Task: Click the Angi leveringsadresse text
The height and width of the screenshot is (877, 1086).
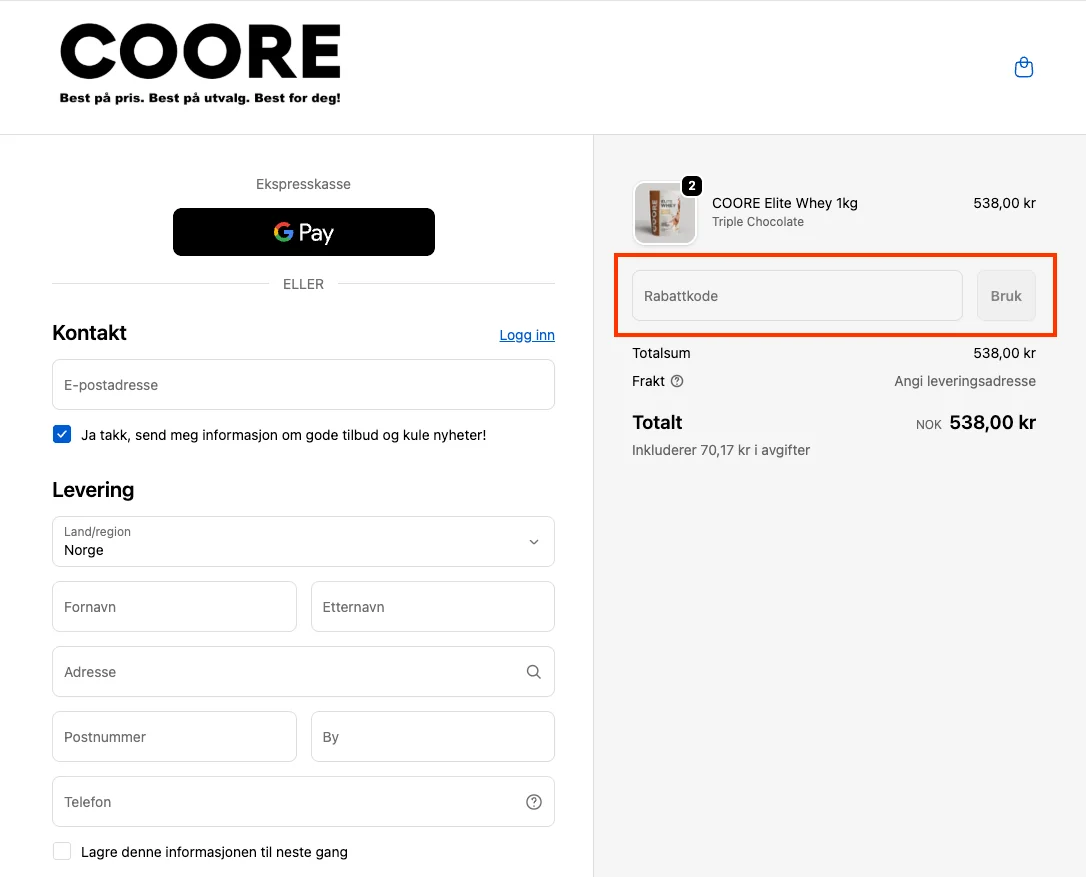Action: pos(965,381)
